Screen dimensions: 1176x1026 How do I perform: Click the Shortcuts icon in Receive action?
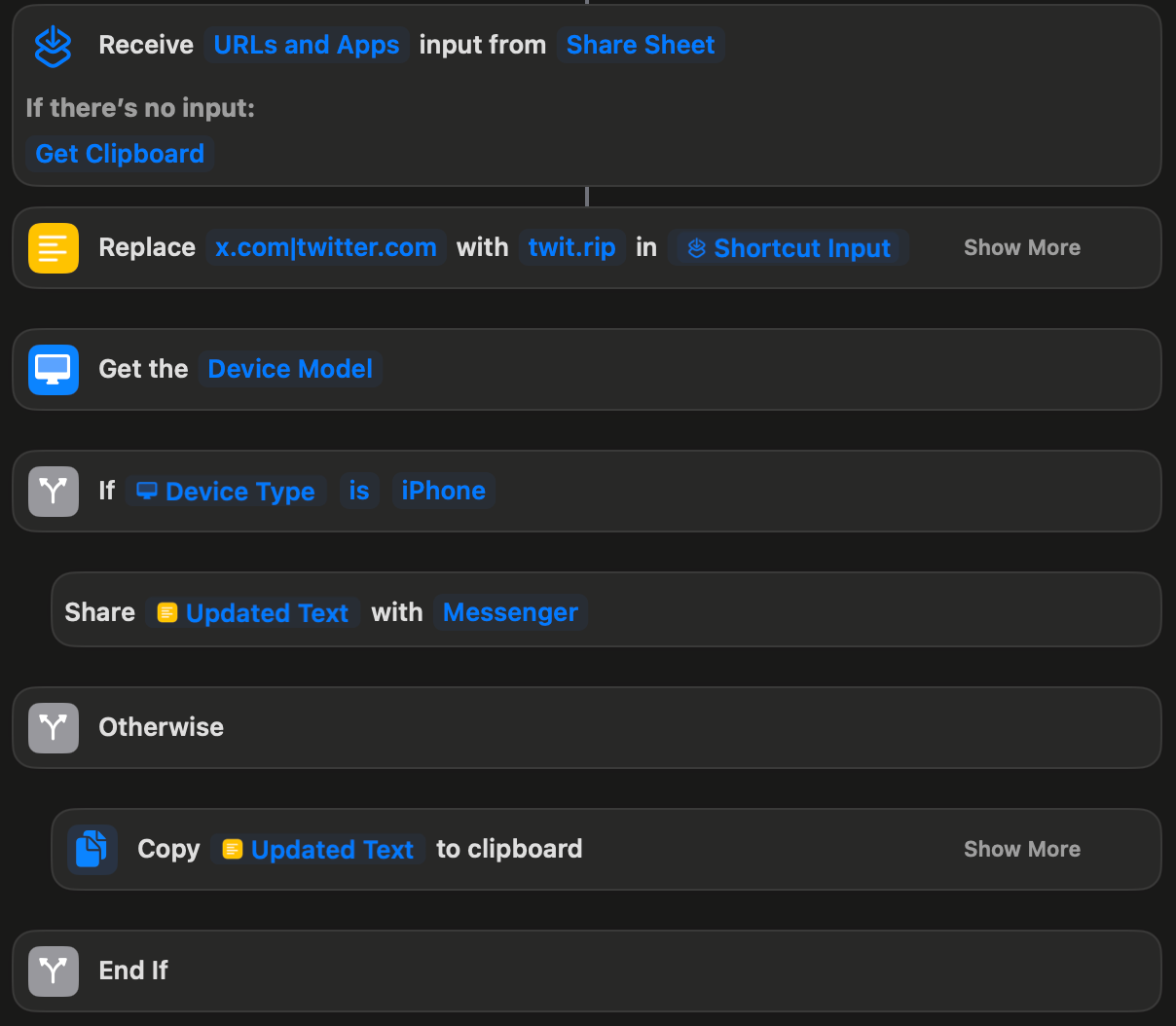[53, 46]
